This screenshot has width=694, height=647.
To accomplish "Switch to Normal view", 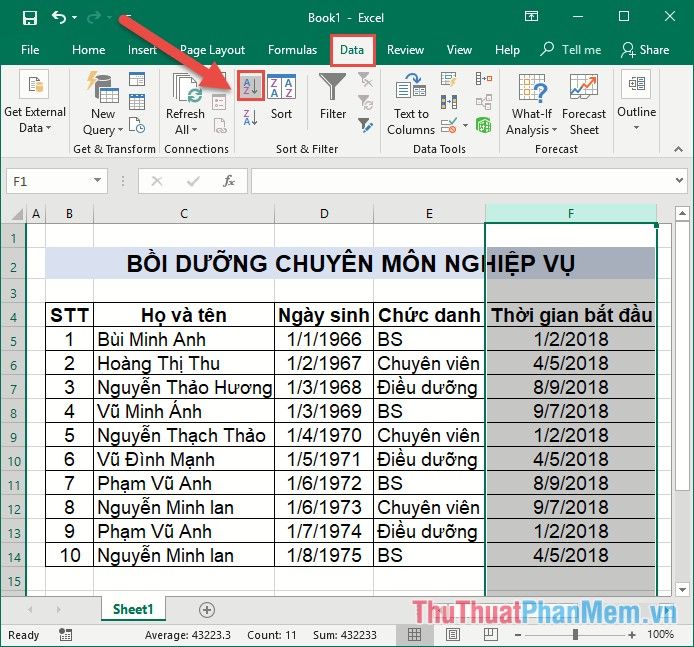I will pyautogui.click(x=414, y=635).
